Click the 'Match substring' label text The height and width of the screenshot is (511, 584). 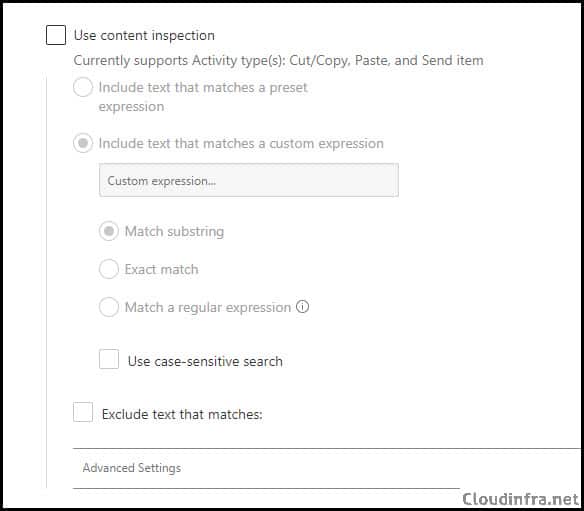click(174, 231)
